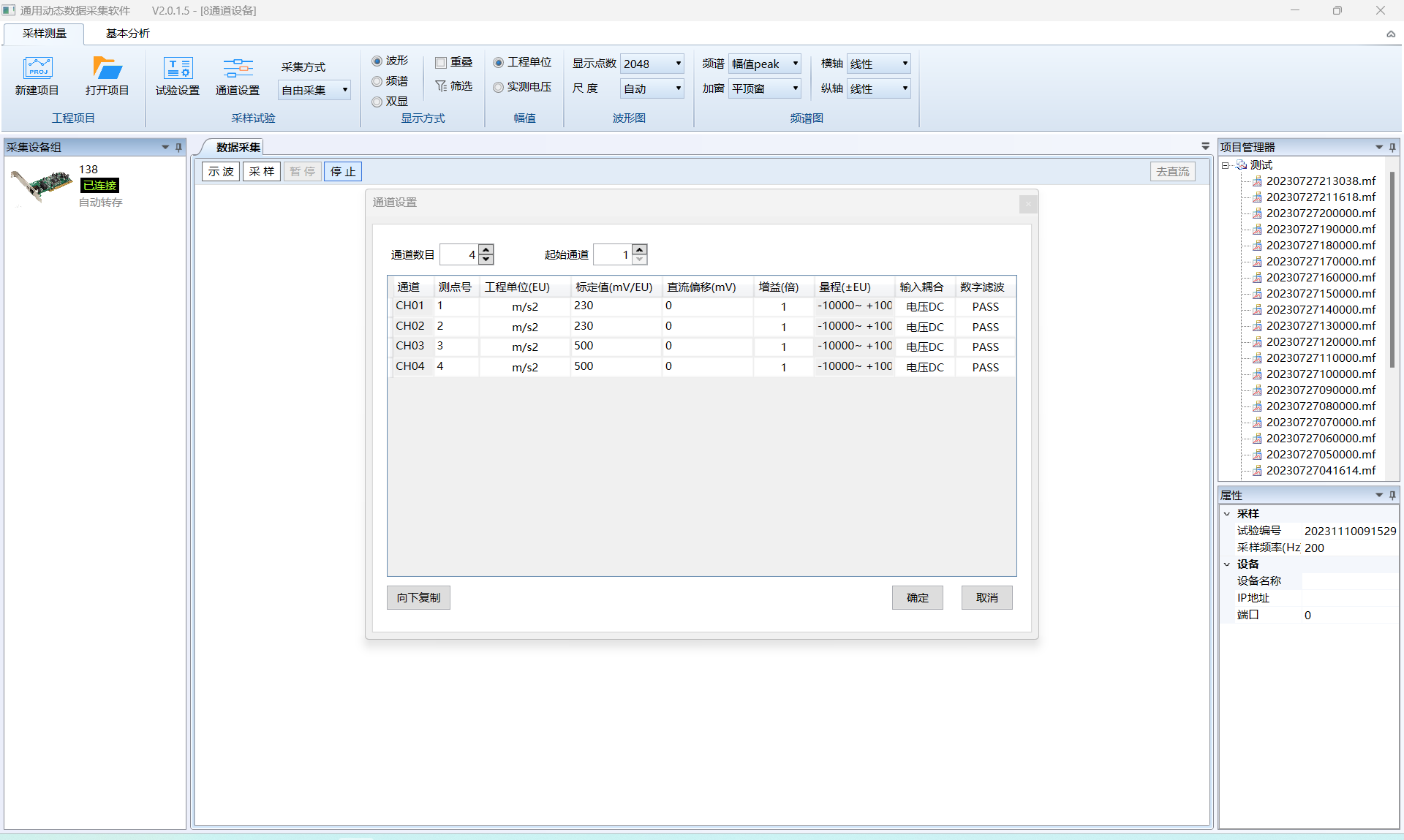1404x840 pixels.
Task: Click the 新建项目 new project icon
Action: 37,68
